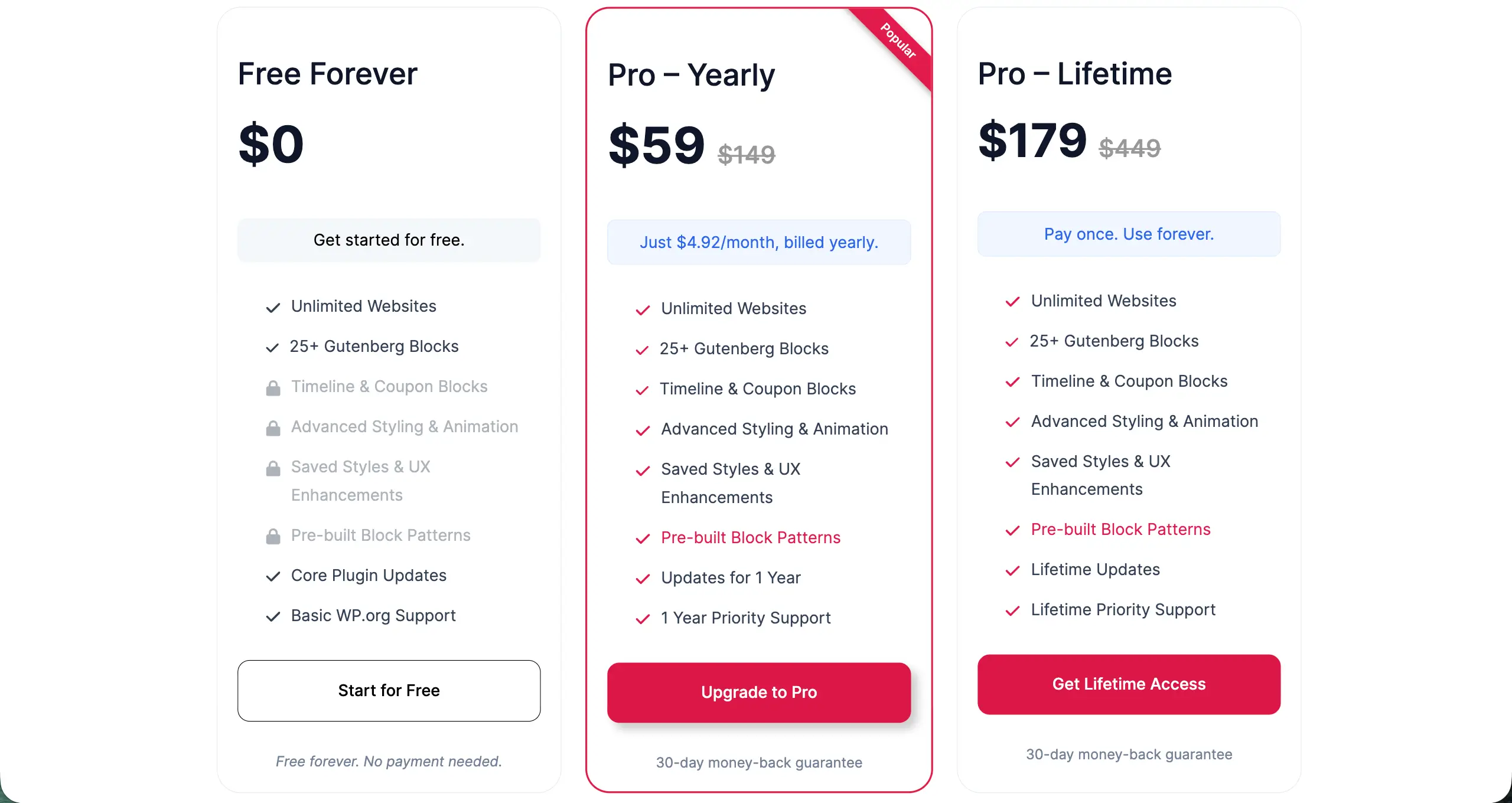This screenshot has width=1512, height=803.
Task: Click the Get Lifetime Access button
Action: tap(1128, 684)
